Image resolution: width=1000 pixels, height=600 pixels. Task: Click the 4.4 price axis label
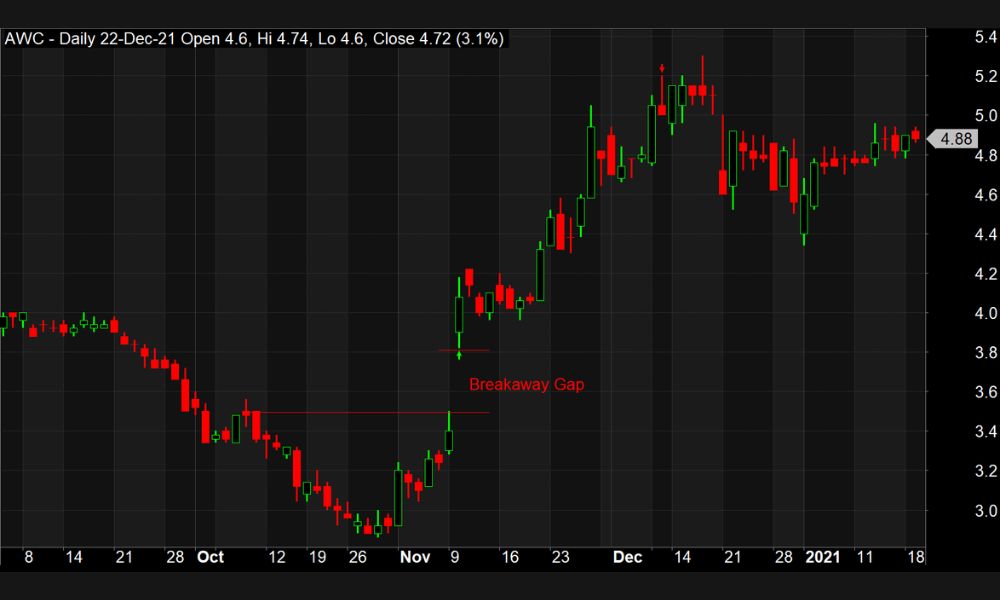pos(958,234)
